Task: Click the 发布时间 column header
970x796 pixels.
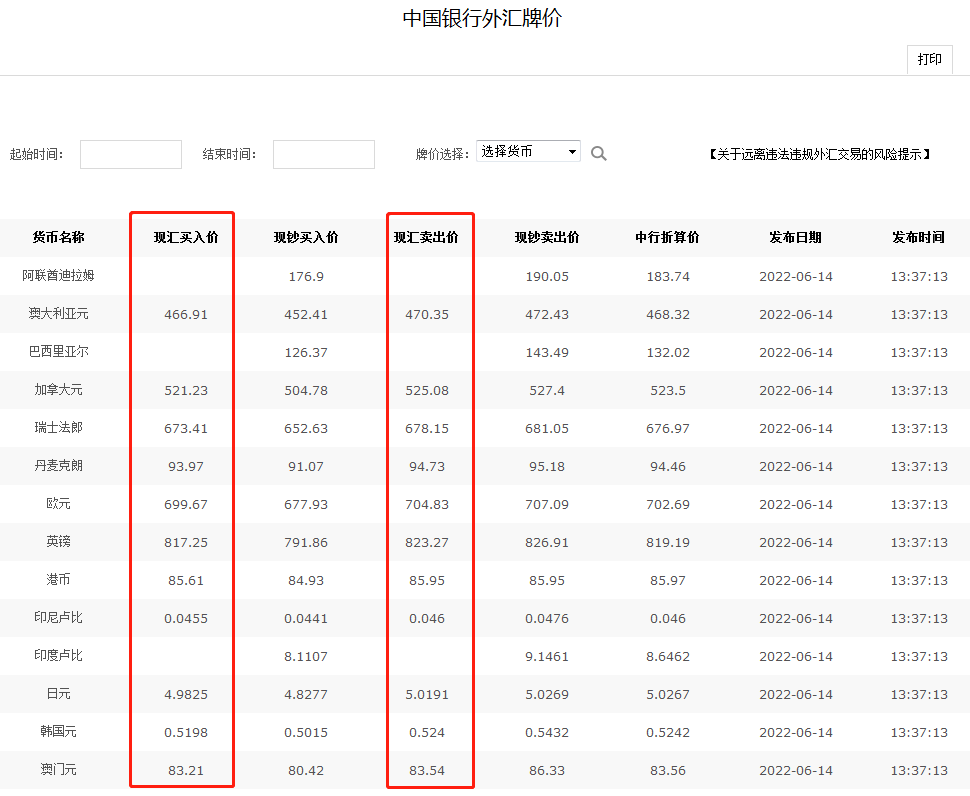Action: point(918,238)
